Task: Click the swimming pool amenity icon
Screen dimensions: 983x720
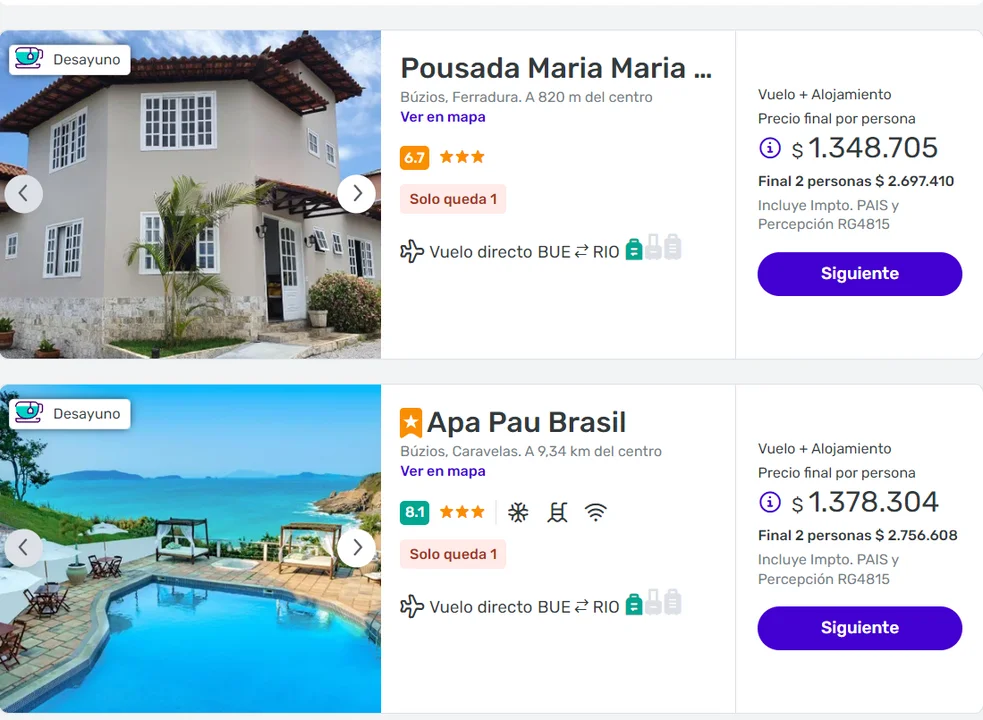Action: pyautogui.click(x=557, y=513)
